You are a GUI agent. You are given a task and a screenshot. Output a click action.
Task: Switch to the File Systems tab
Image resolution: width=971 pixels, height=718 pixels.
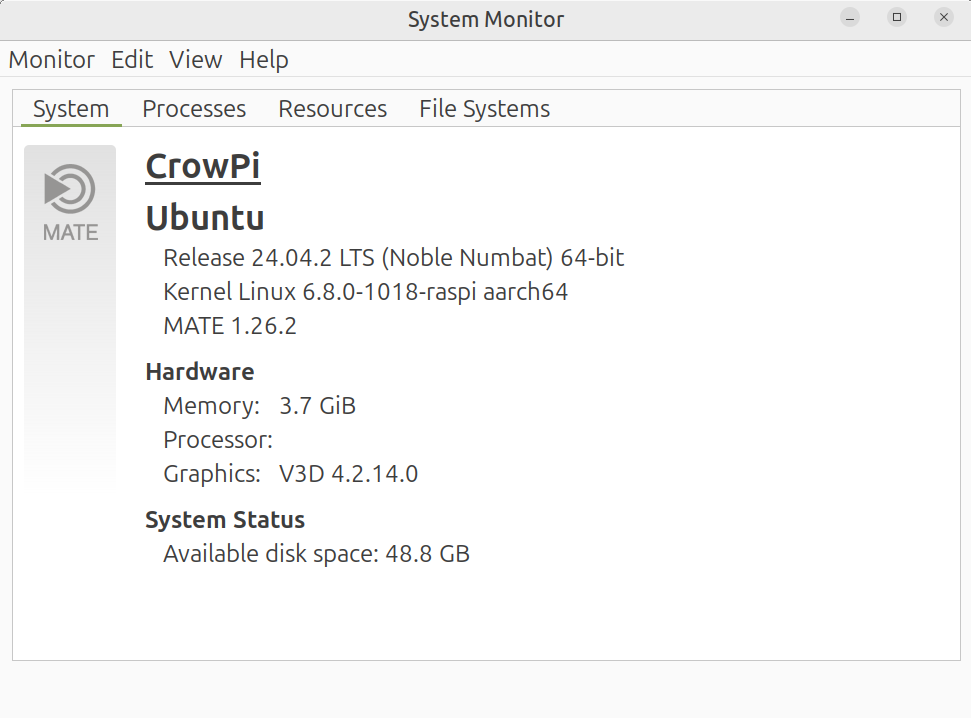tap(484, 109)
